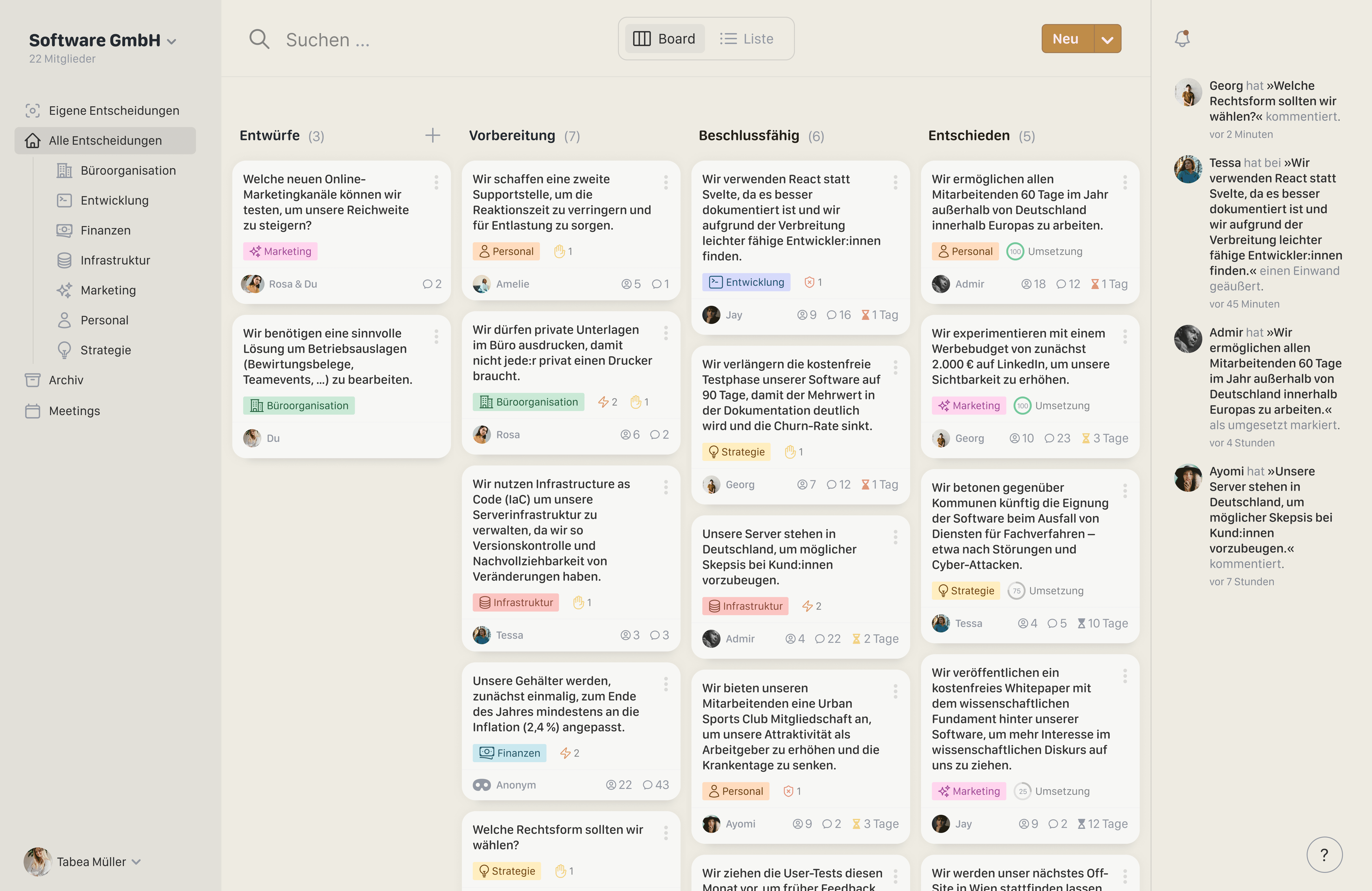This screenshot has height=891, width=1372.
Task: Open options for the Infrastructure as Code card
Action: [x=666, y=487]
